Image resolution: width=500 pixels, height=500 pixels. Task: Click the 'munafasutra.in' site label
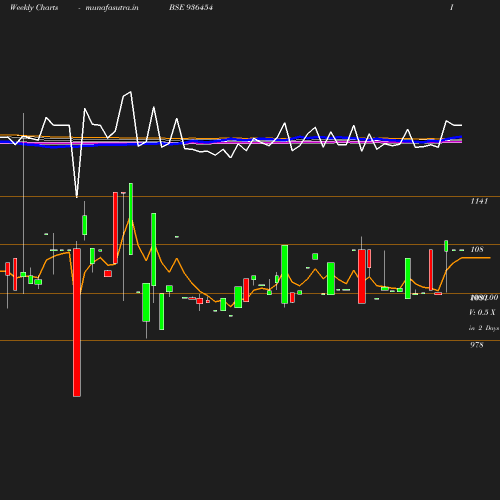(112, 7)
